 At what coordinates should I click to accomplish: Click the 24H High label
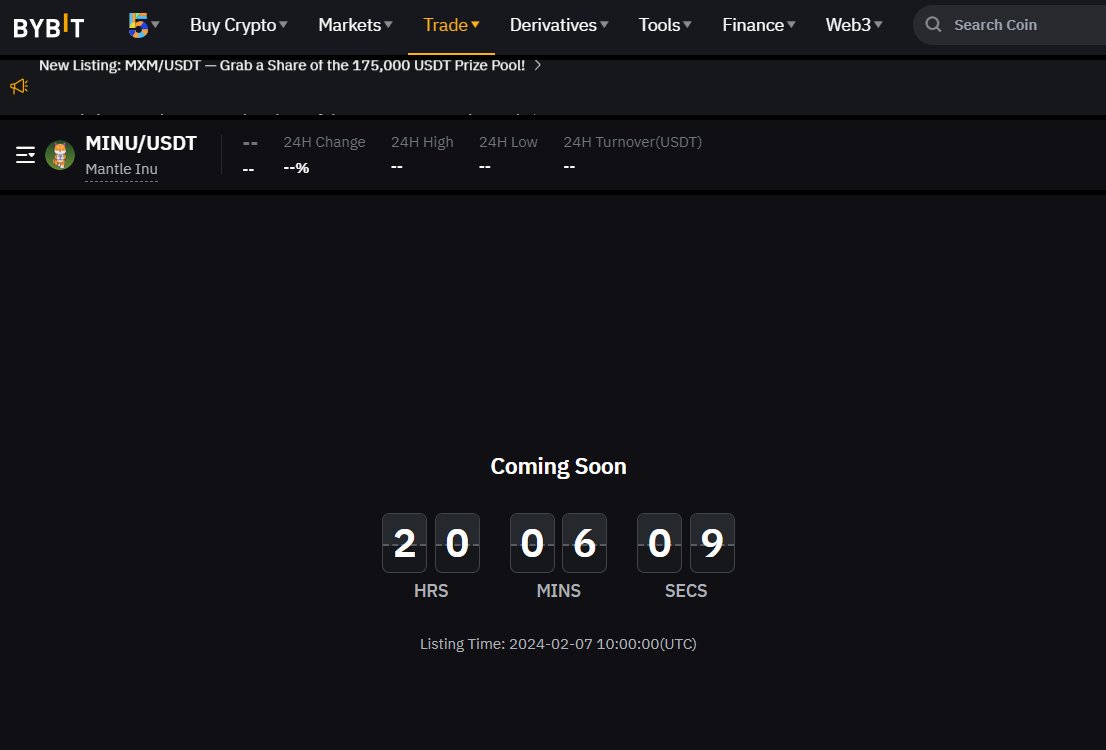tap(422, 142)
